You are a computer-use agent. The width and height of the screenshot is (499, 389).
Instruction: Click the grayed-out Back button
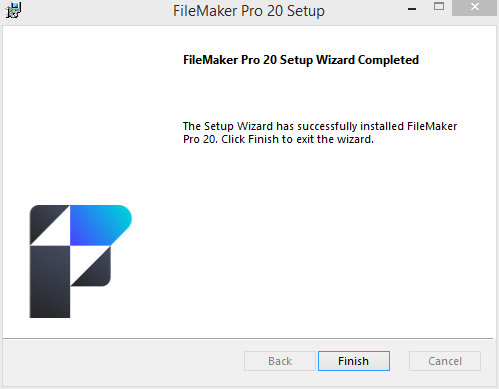pos(280,361)
